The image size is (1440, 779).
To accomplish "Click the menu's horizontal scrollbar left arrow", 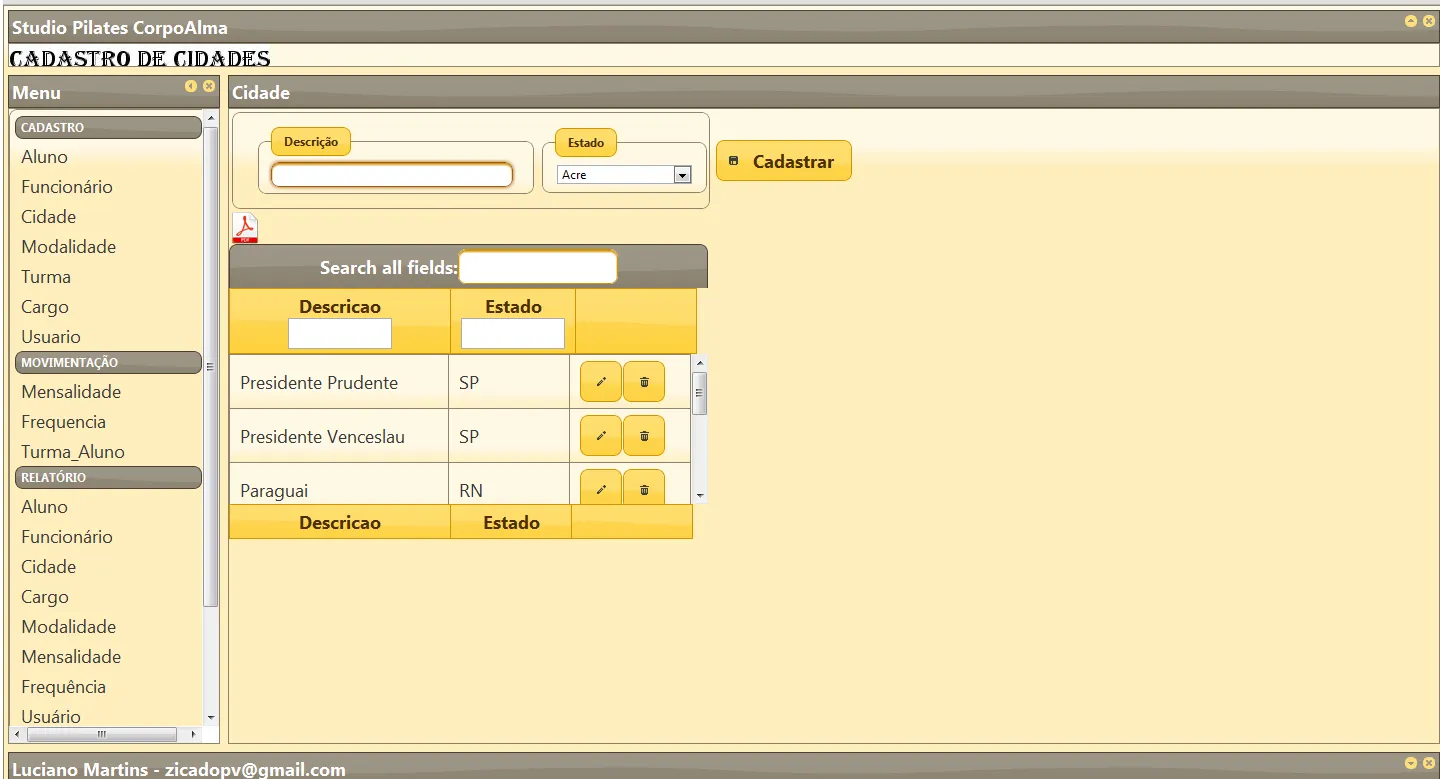I will 18,734.
